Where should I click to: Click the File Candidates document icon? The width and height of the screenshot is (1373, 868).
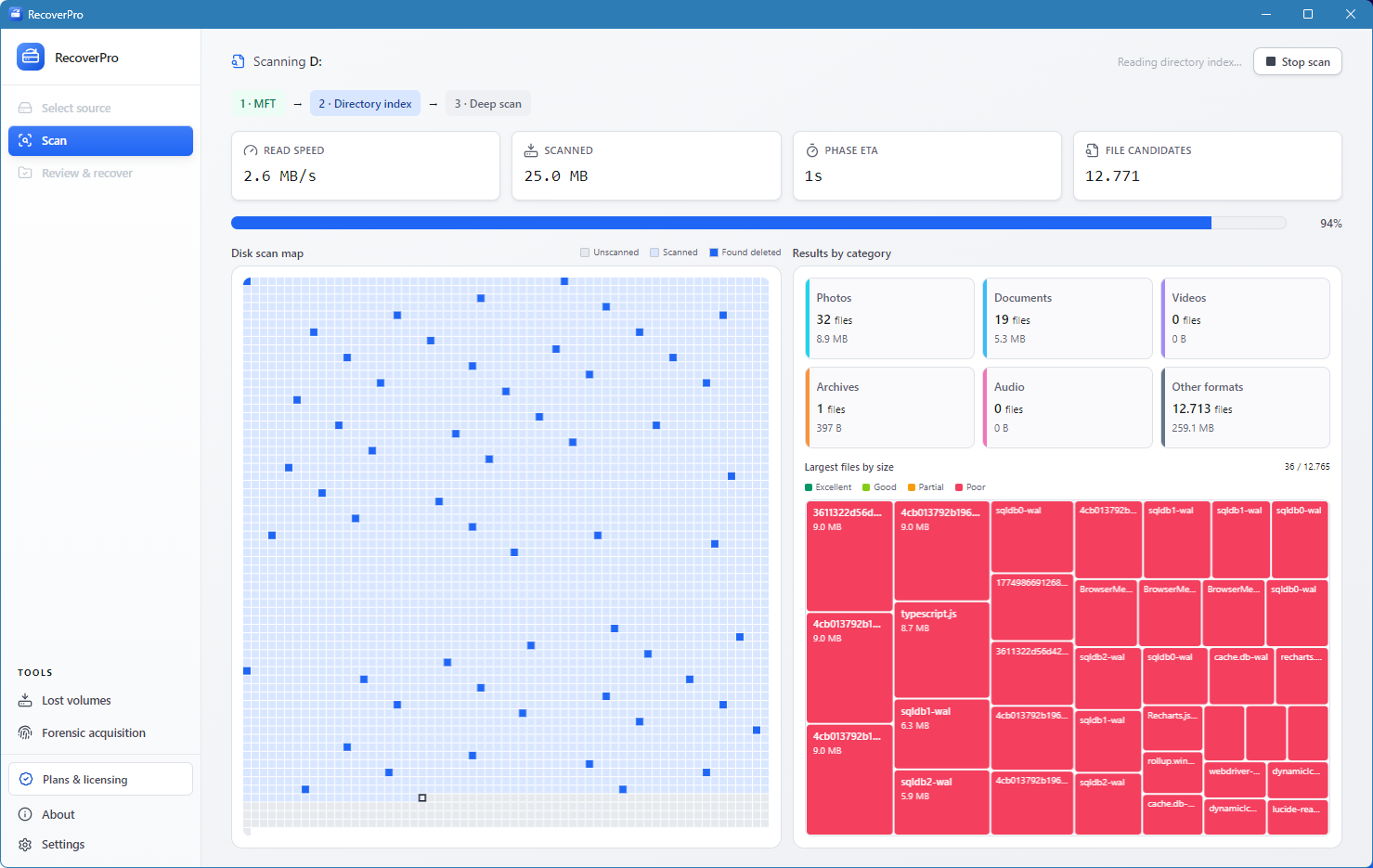click(1093, 150)
